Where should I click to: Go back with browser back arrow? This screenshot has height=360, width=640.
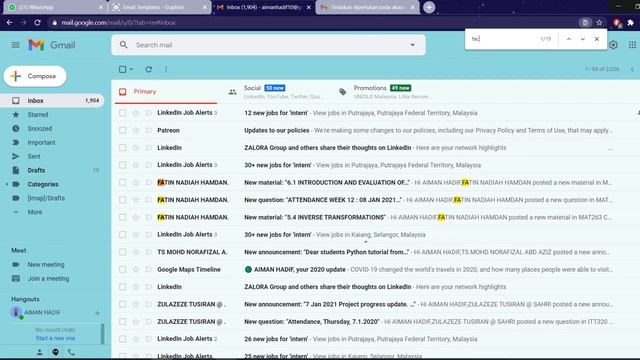tap(9, 23)
